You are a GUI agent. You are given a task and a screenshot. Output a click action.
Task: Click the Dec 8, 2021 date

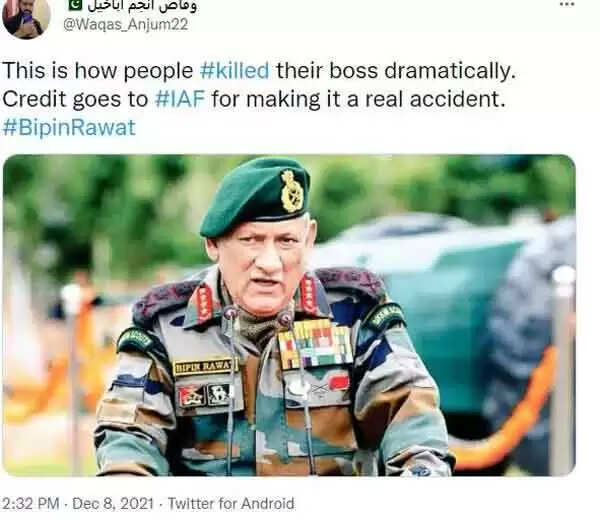[x=112, y=504]
